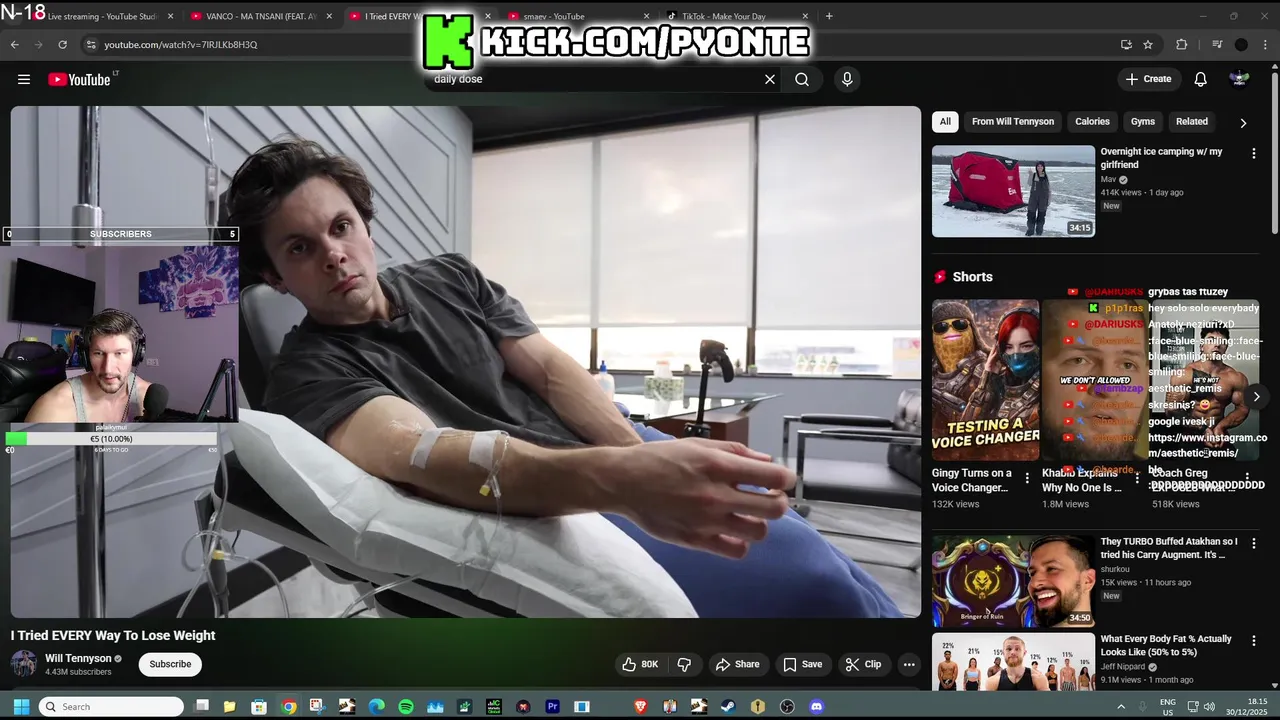This screenshot has width=1280, height=720.
Task: Click the Share button
Action: pos(737,664)
